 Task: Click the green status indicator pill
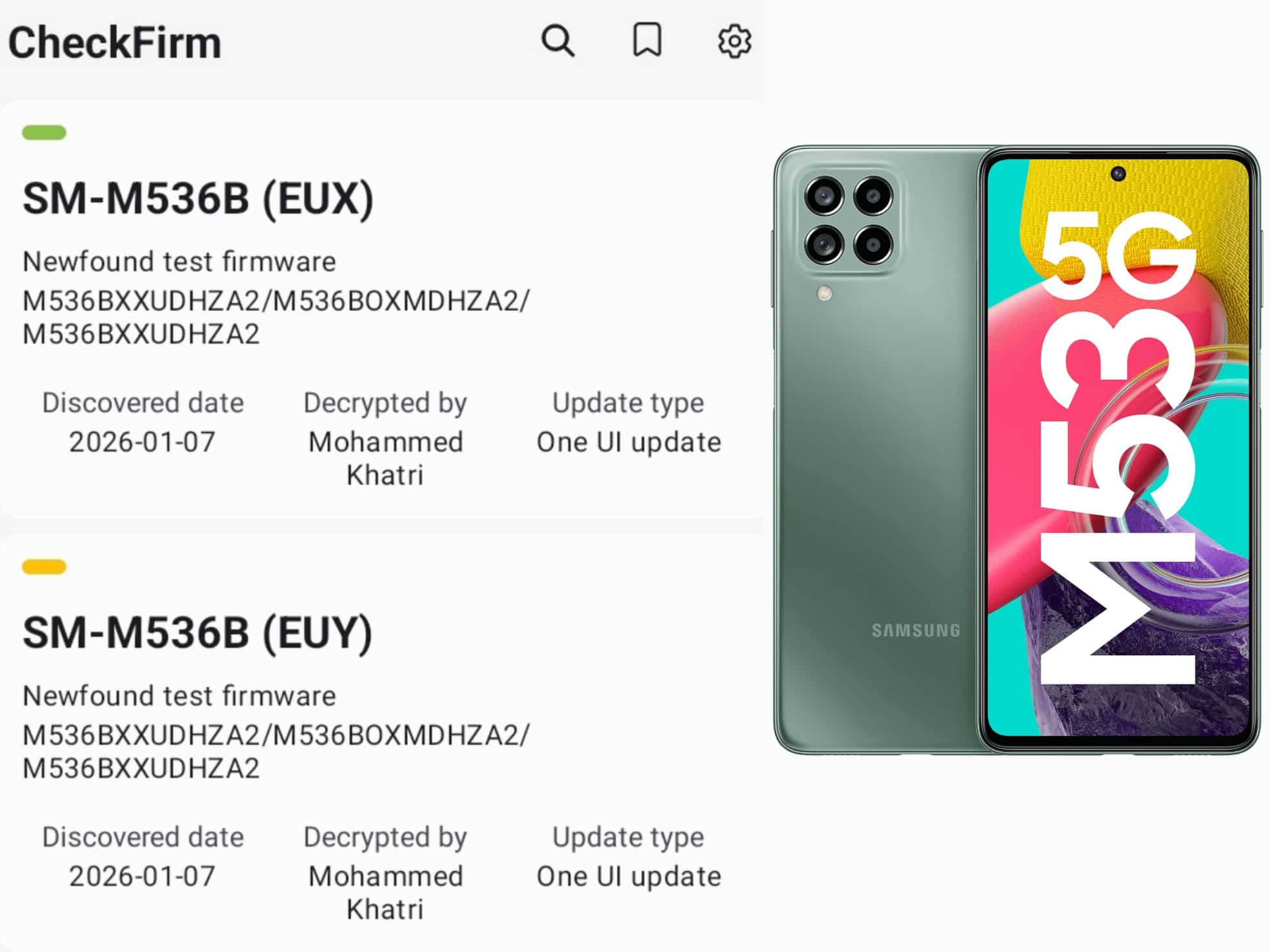coord(44,132)
